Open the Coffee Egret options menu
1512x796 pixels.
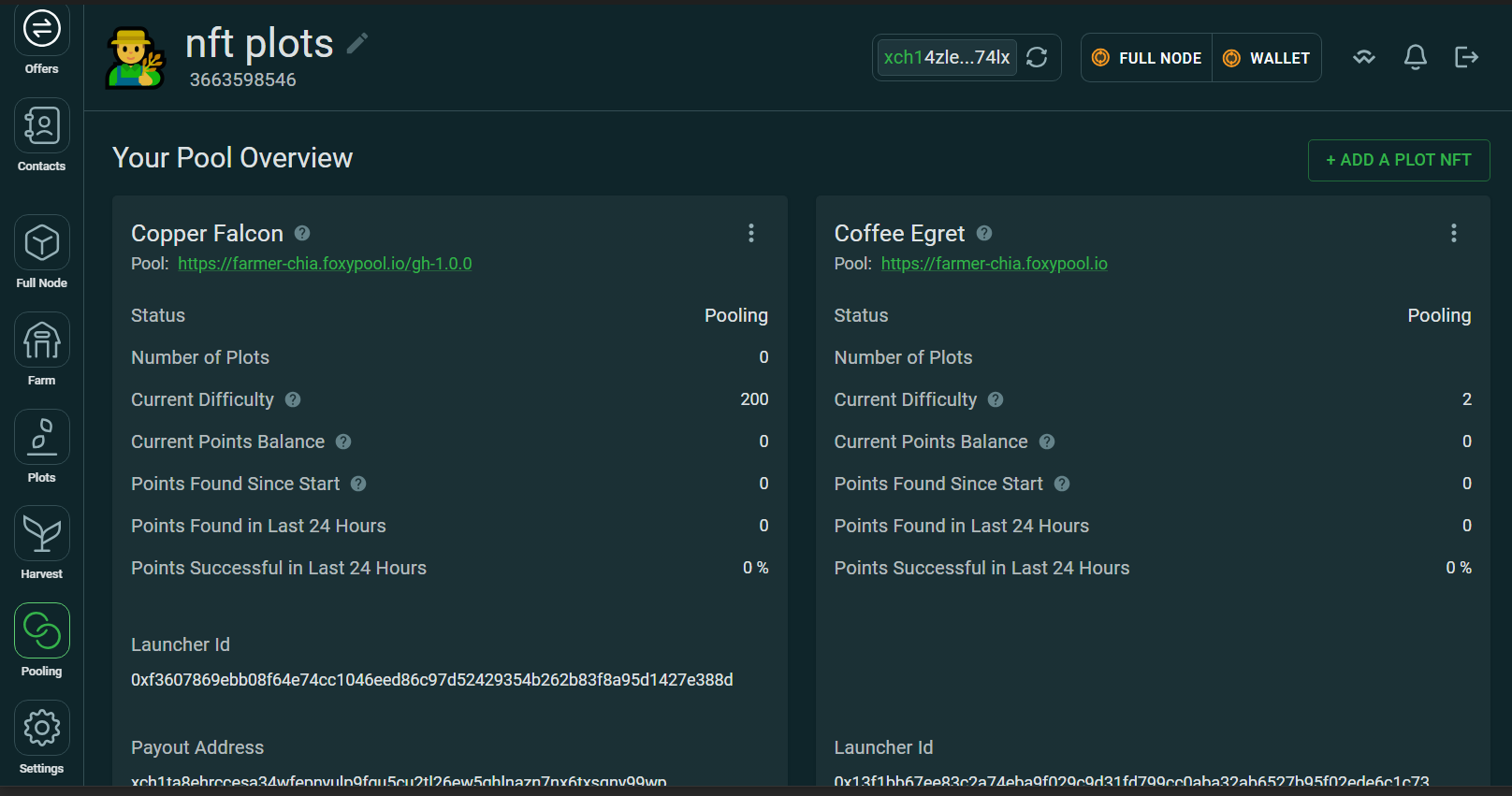click(1453, 233)
